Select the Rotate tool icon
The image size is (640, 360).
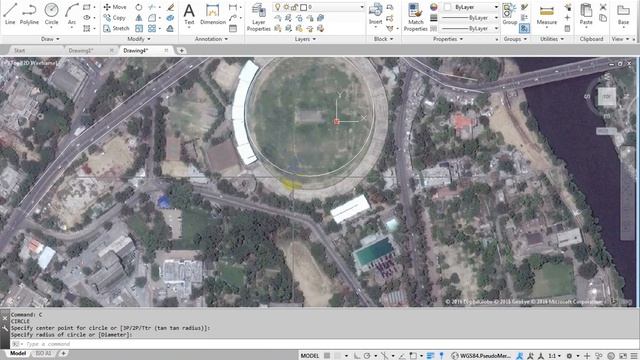pos(139,7)
